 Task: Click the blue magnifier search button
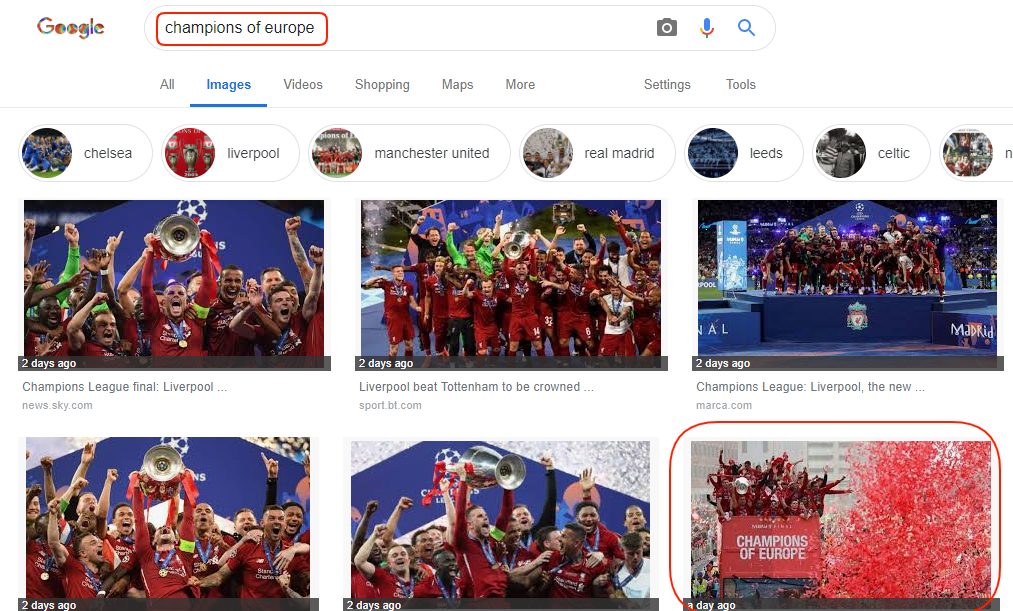point(746,28)
